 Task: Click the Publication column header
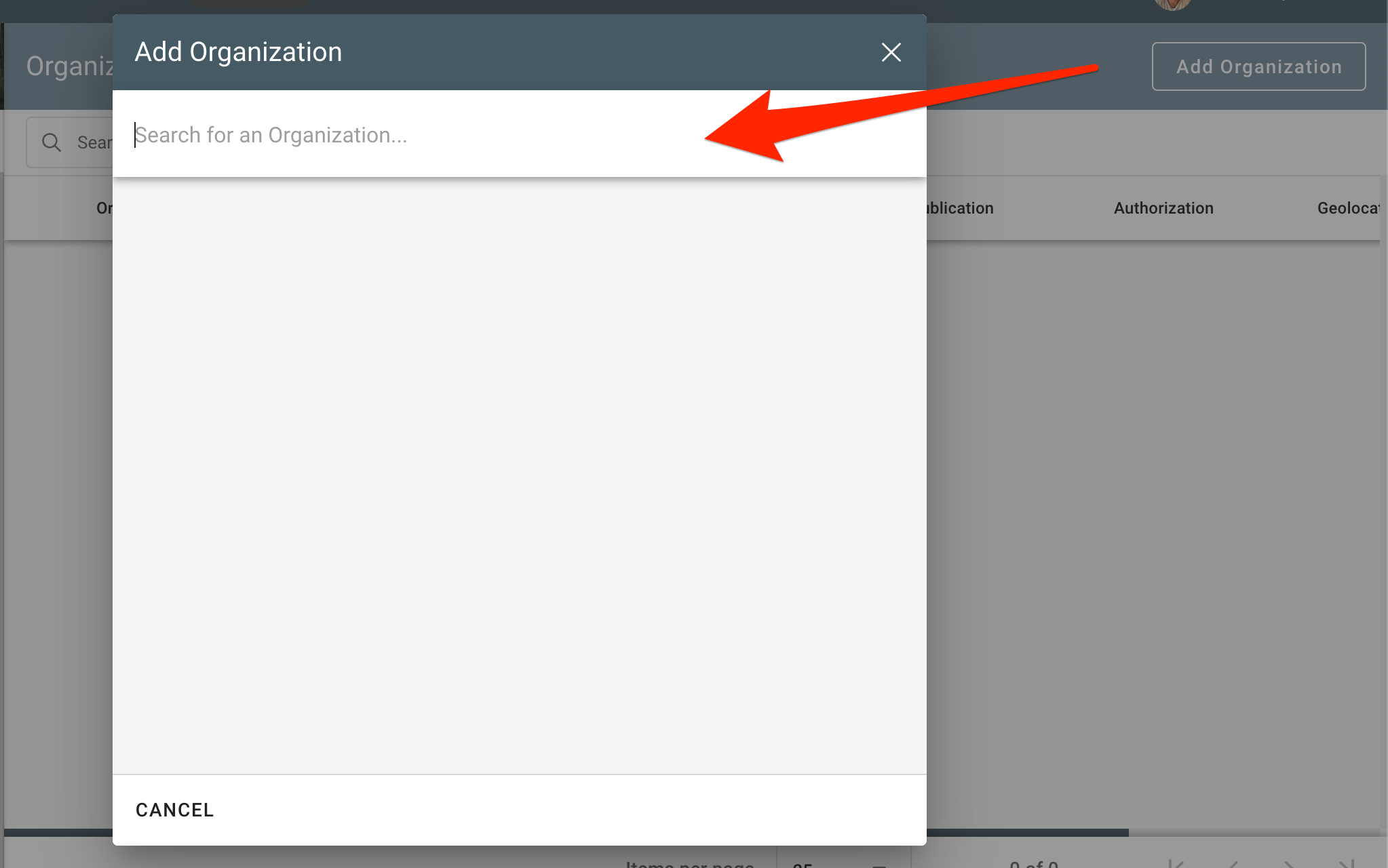[x=960, y=208]
